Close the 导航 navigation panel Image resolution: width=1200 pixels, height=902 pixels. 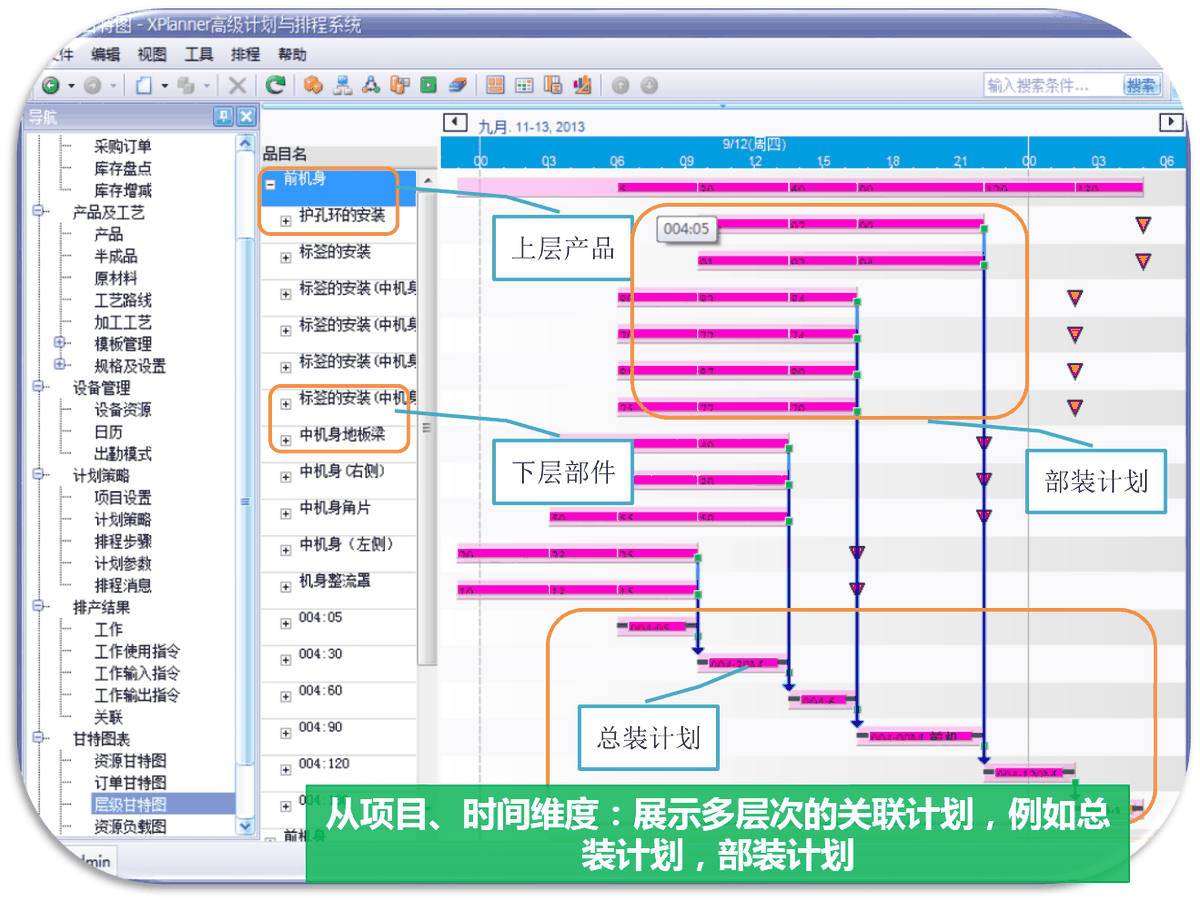(x=246, y=117)
